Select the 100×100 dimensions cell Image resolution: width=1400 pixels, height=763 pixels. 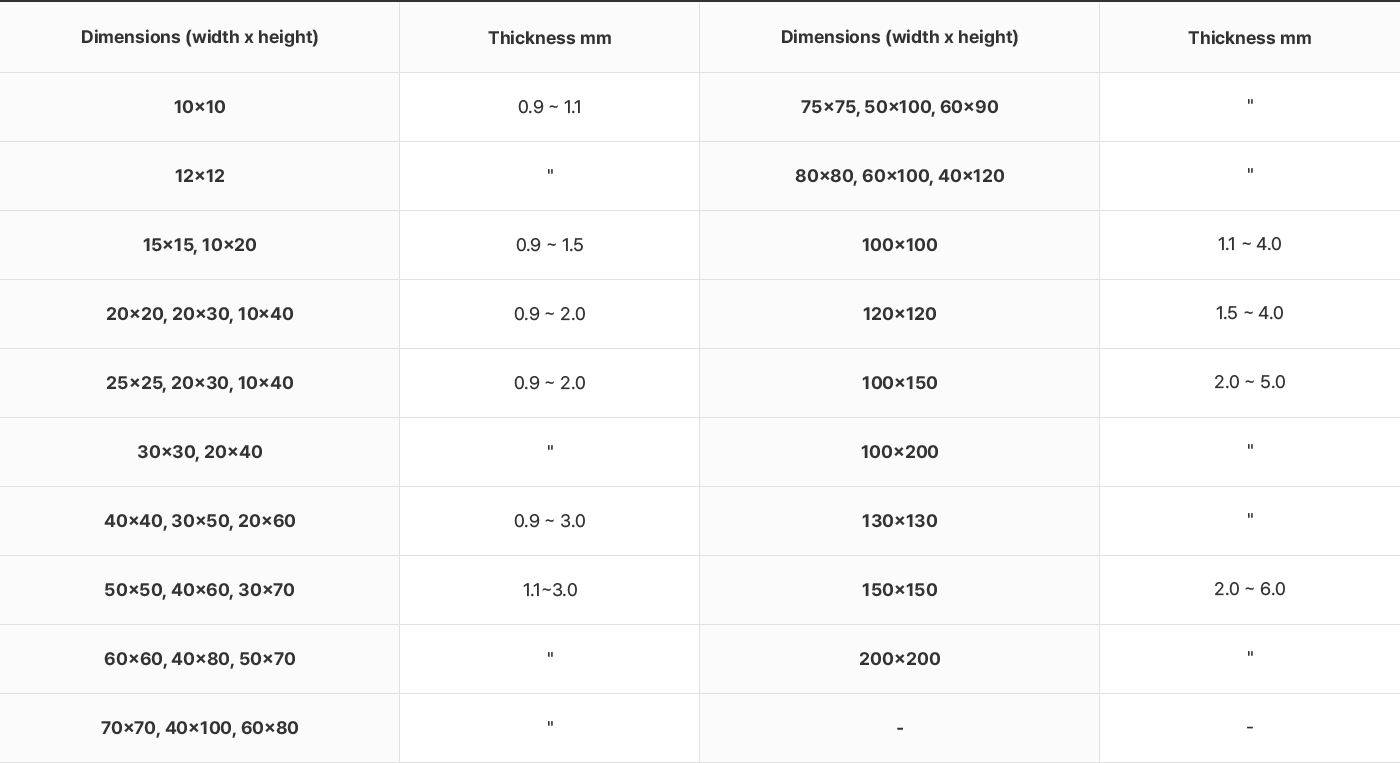click(x=900, y=245)
